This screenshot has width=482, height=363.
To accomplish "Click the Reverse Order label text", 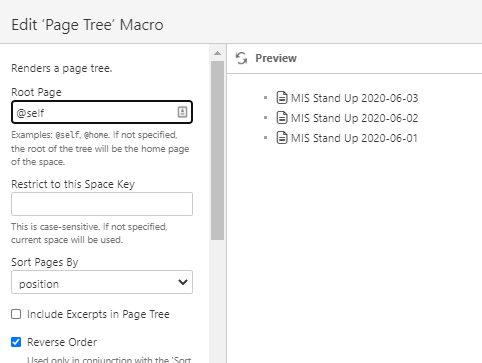I will pos(62,342).
